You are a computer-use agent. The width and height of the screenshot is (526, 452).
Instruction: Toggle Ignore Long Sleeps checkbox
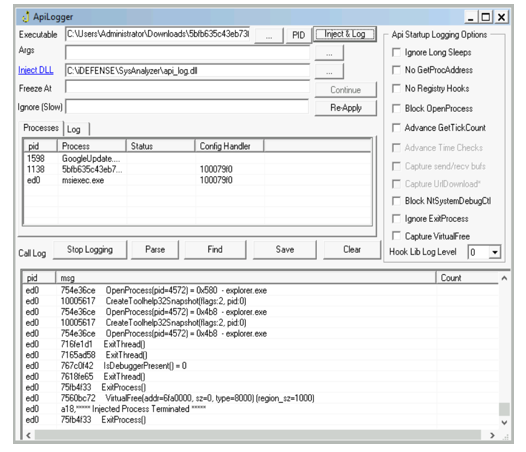(x=396, y=52)
